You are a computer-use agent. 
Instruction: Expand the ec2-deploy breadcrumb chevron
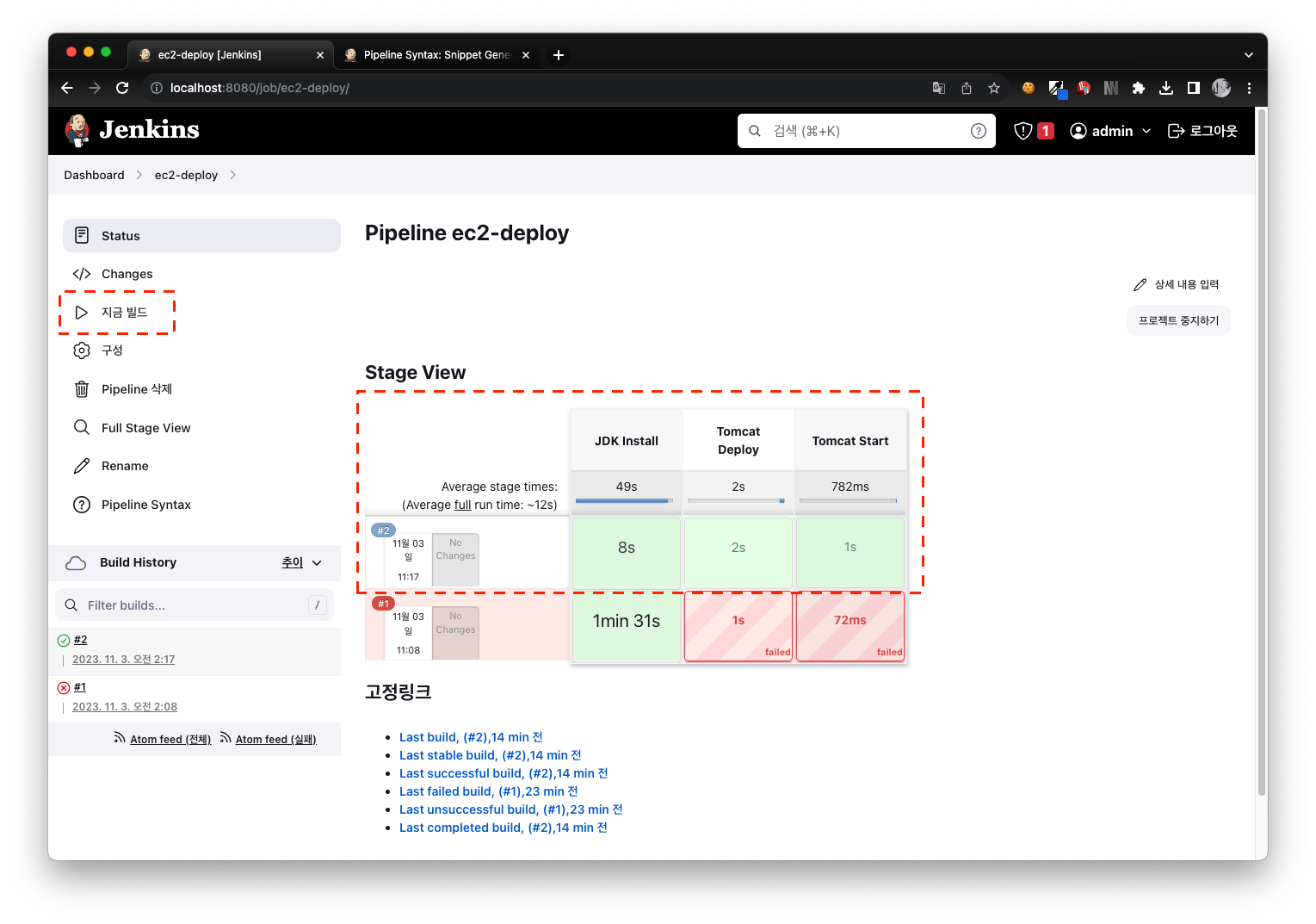(232, 175)
